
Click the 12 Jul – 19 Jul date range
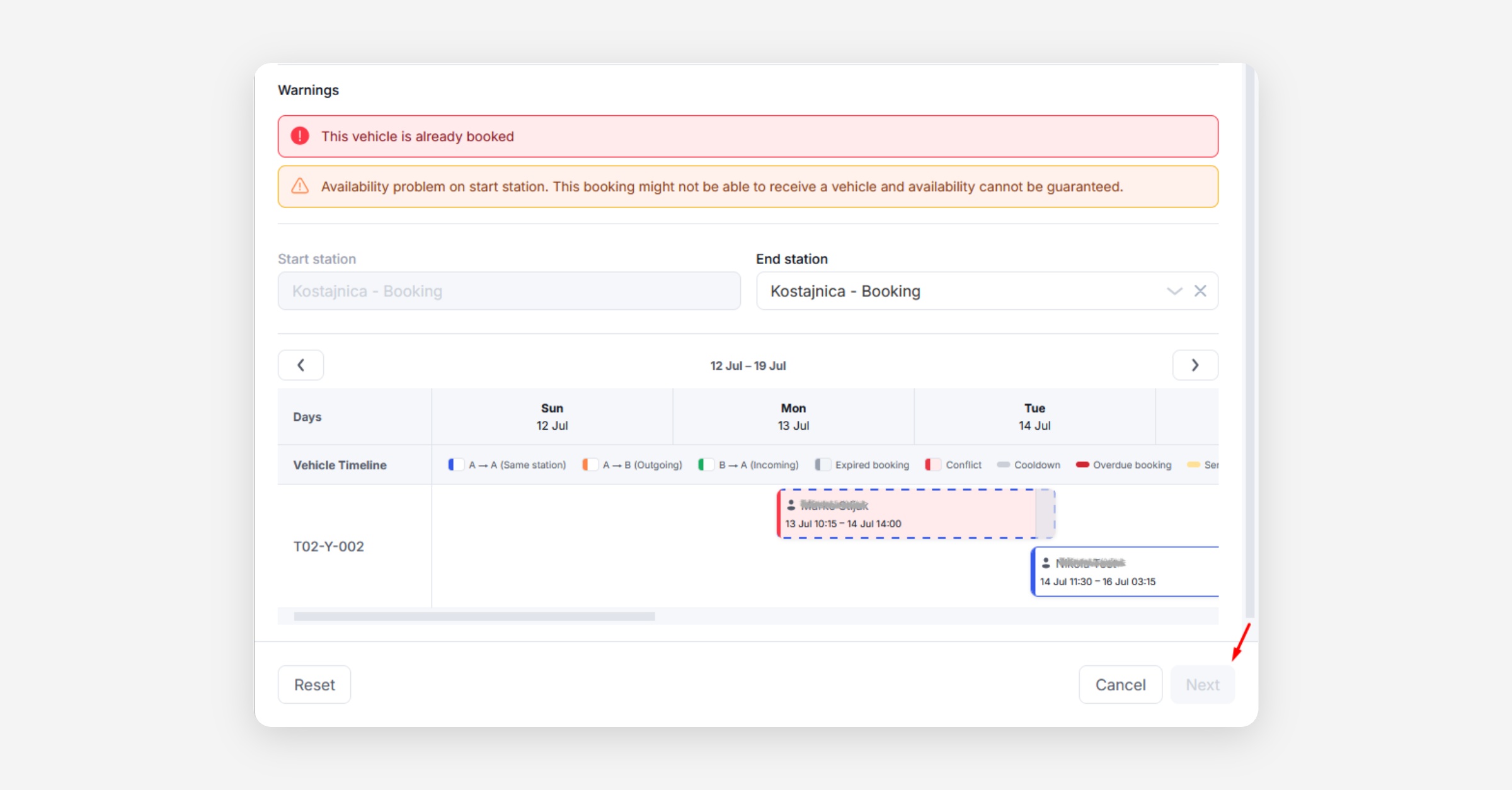(x=748, y=366)
